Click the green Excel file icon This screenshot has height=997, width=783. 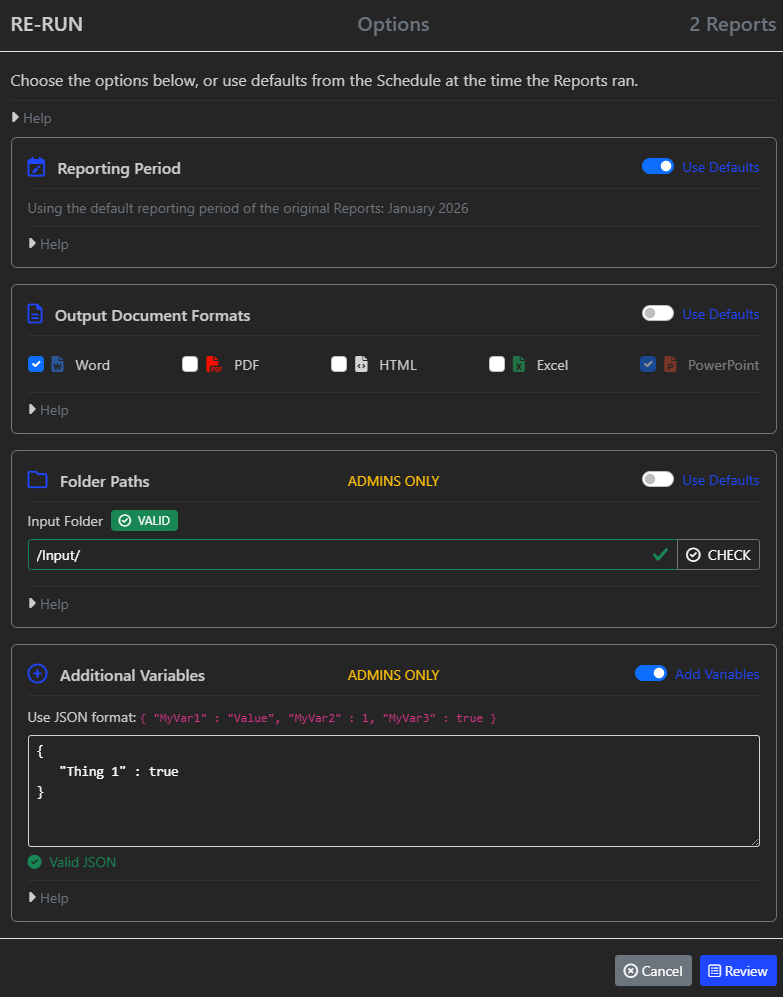point(519,365)
